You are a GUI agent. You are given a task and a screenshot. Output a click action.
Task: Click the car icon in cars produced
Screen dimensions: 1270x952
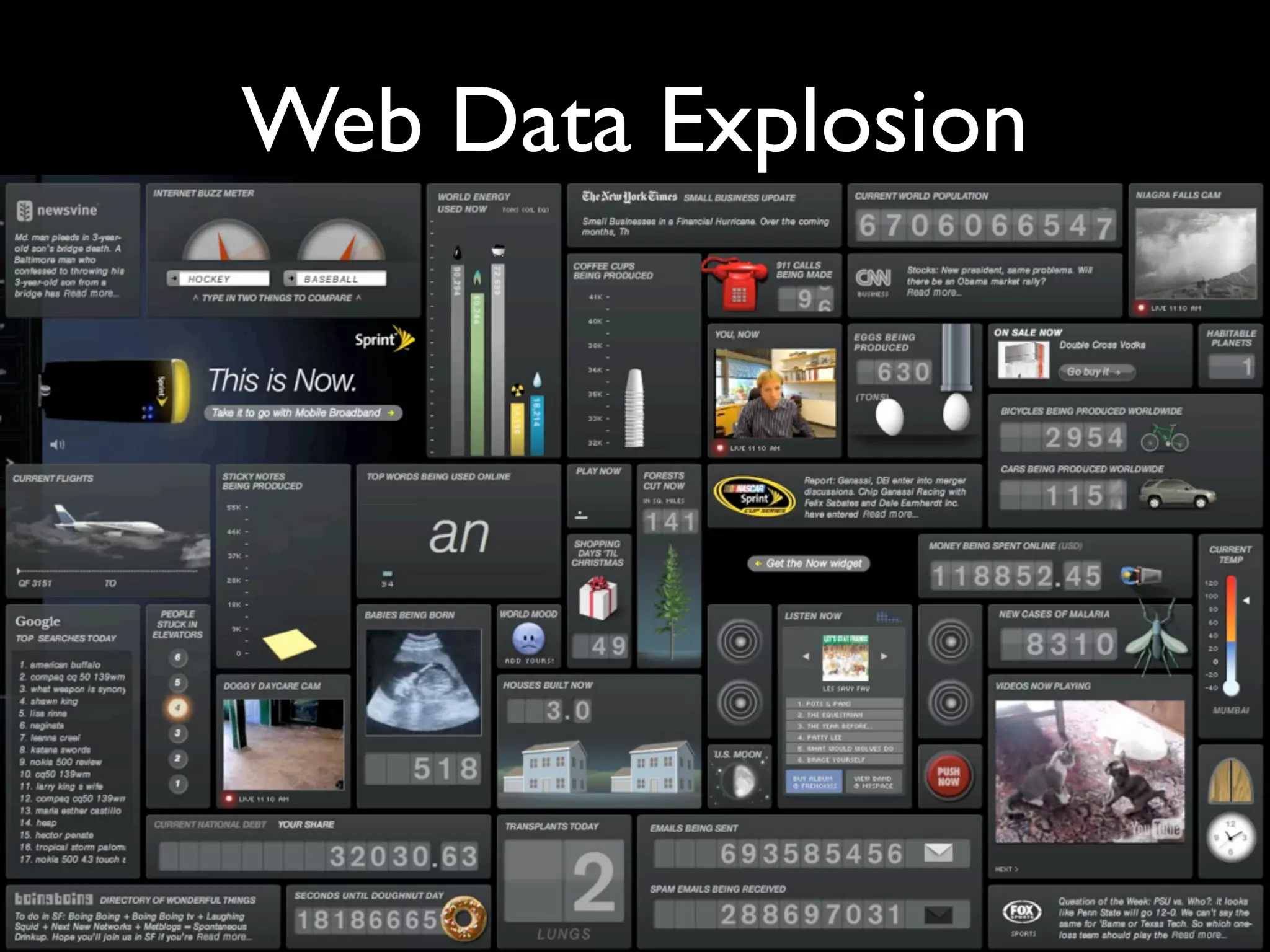pos(1177,494)
